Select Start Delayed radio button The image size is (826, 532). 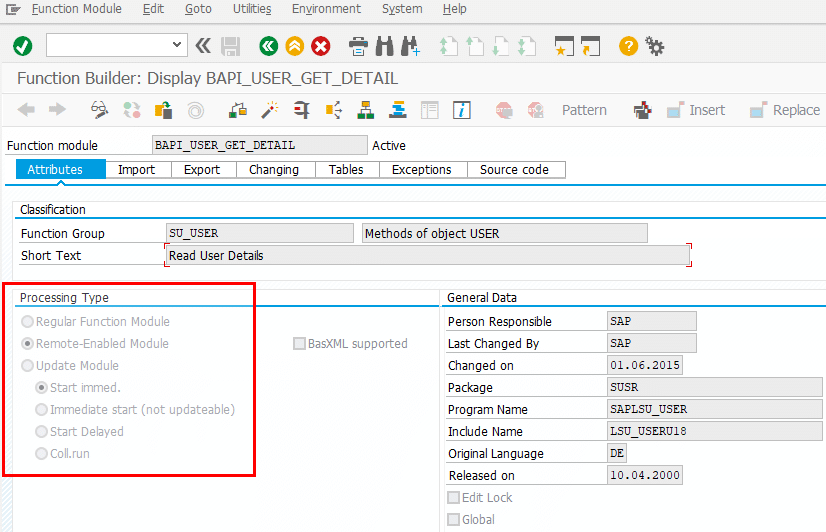pos(41,431)
